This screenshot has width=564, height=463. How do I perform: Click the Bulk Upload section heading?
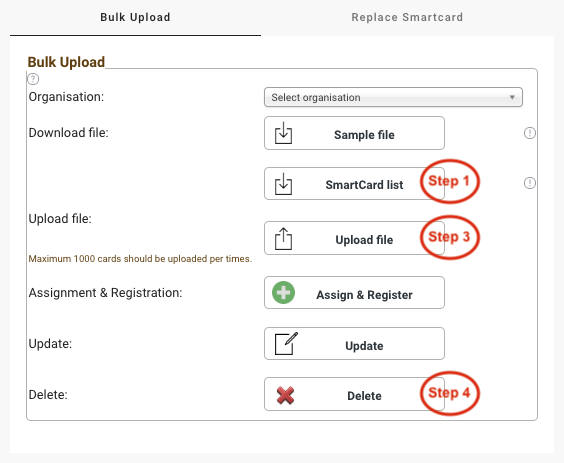[66, 62]
